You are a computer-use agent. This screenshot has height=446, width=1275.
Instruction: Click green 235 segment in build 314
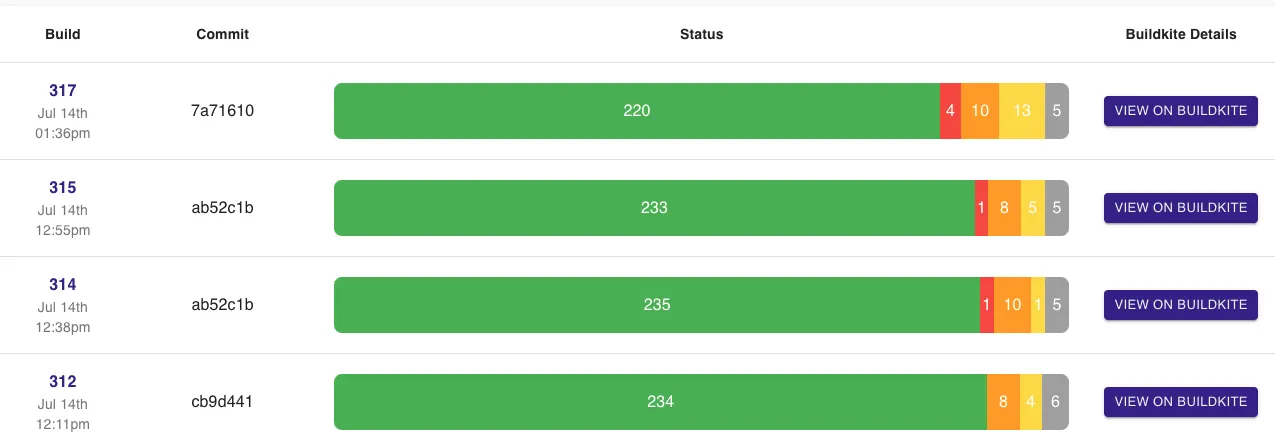tap(656, 305)
